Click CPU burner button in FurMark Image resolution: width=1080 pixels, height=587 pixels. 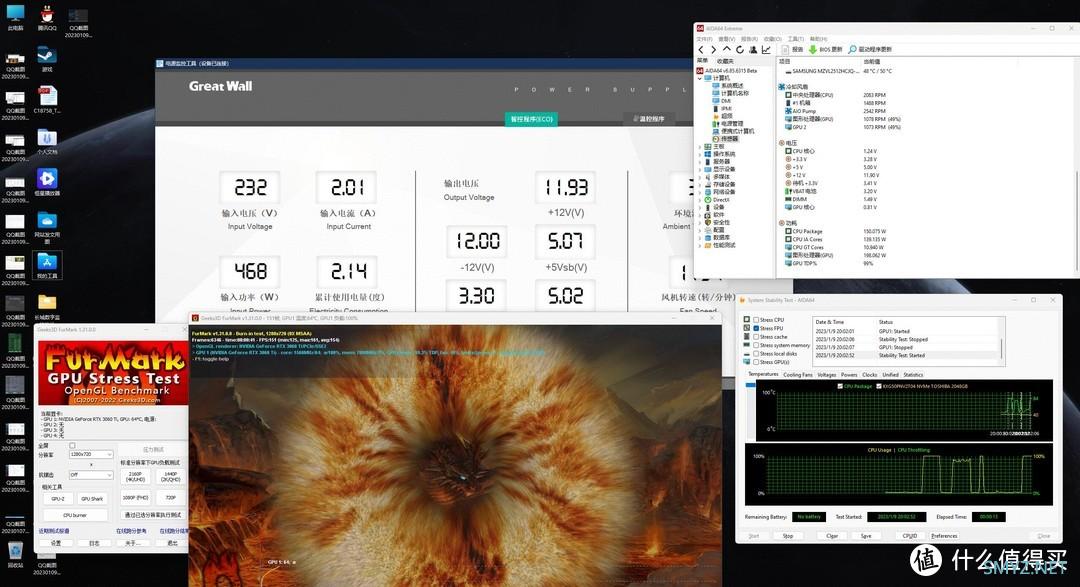pyautogui.click(x=75, y=515)
